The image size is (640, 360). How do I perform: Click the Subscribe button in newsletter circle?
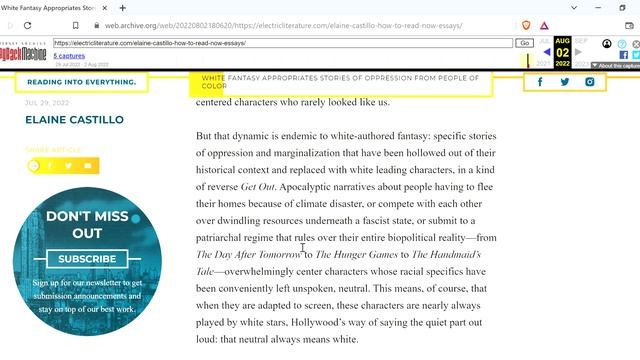(x=87, y=259)
